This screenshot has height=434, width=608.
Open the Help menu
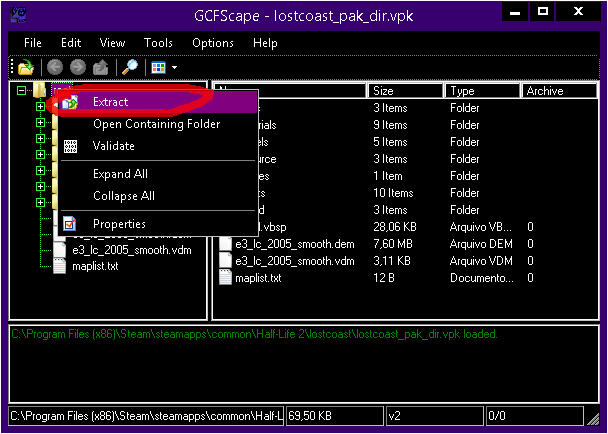coord(265,43)
